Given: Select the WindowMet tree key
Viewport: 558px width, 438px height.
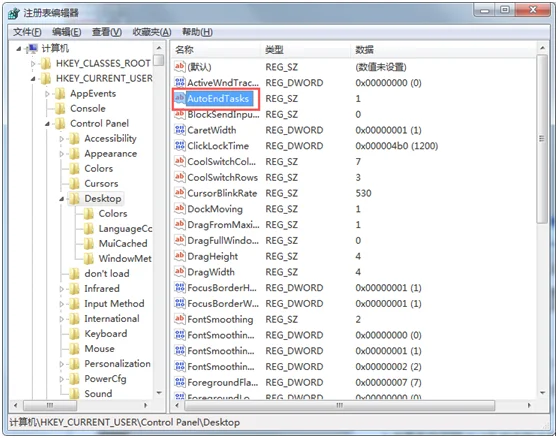Looking at the screenshot, I should (x=125, y=259).
